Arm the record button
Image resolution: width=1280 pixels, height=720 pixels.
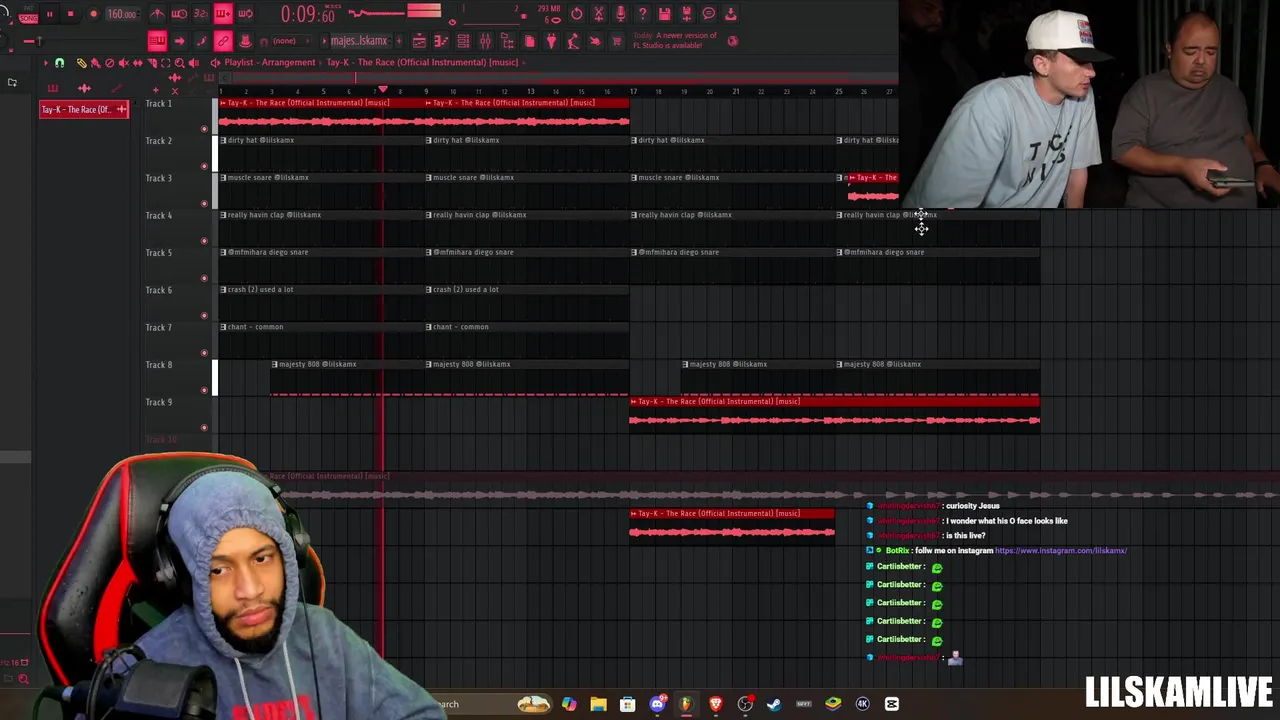(93, 14)
